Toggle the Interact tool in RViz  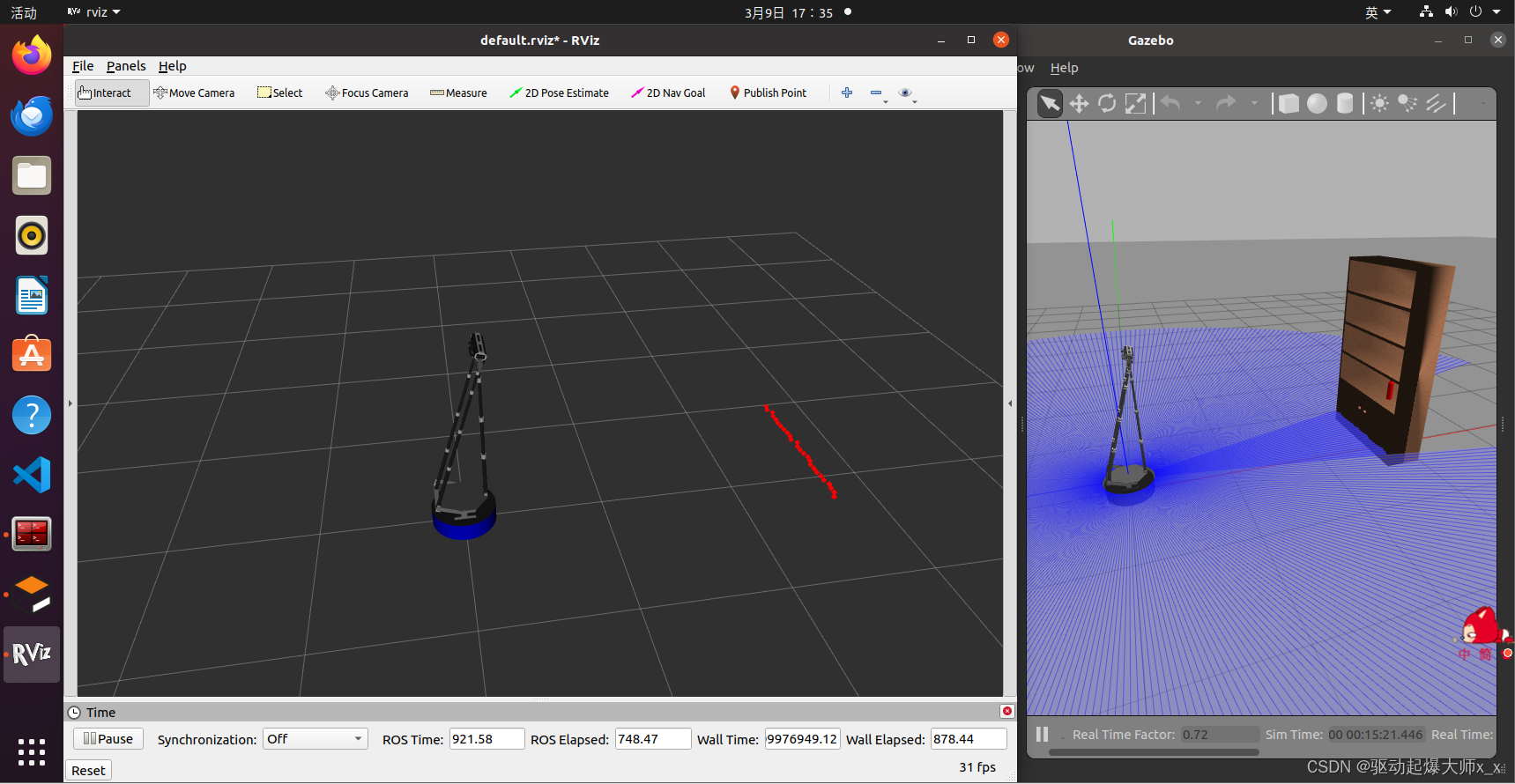coord(105,92)
